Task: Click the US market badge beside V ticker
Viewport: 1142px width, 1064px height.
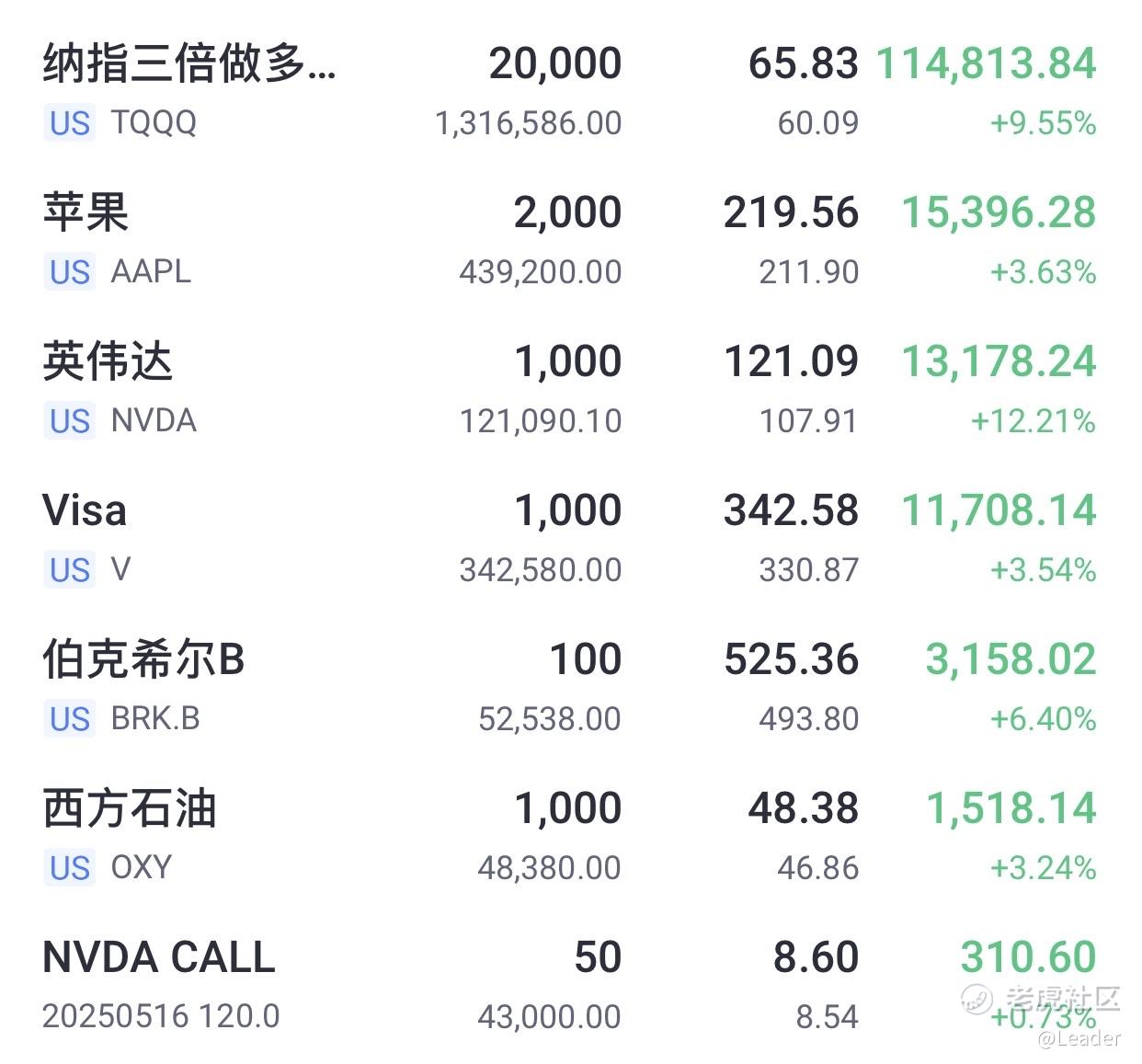Action: click(x=70, y=570)
